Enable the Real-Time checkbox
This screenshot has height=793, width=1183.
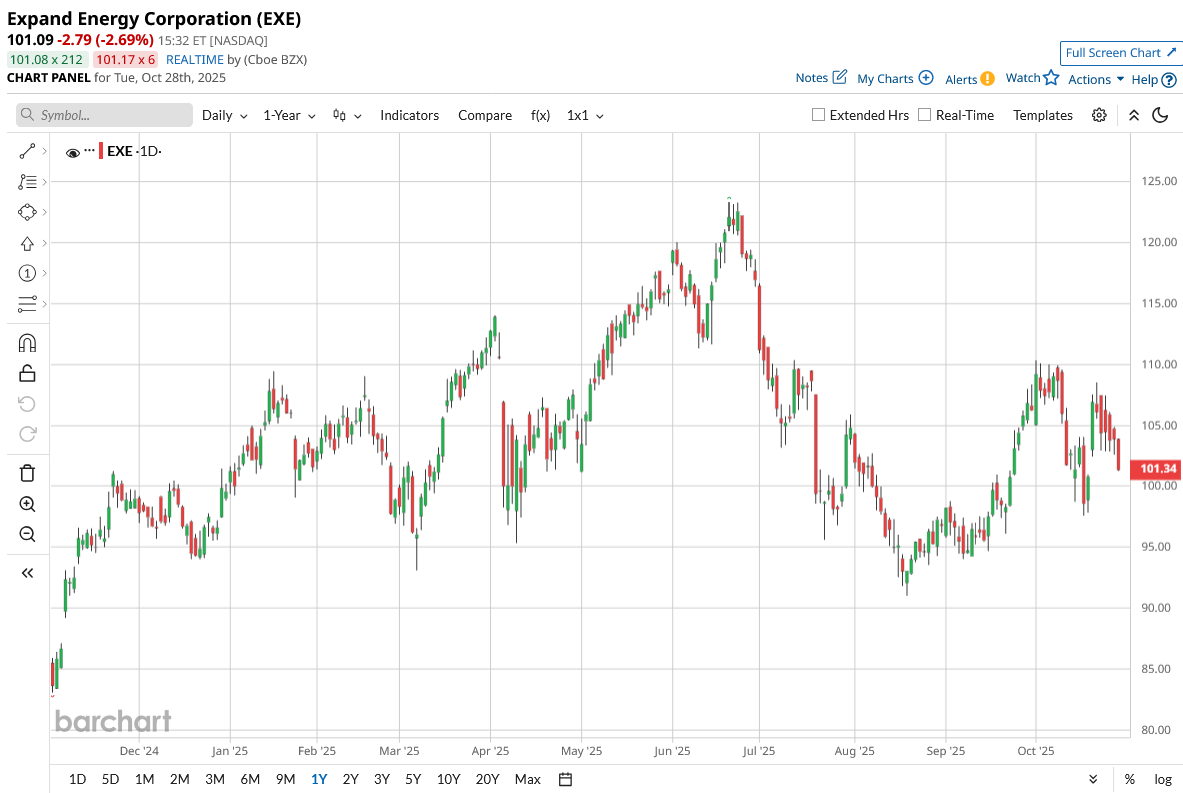pos(924,115)
